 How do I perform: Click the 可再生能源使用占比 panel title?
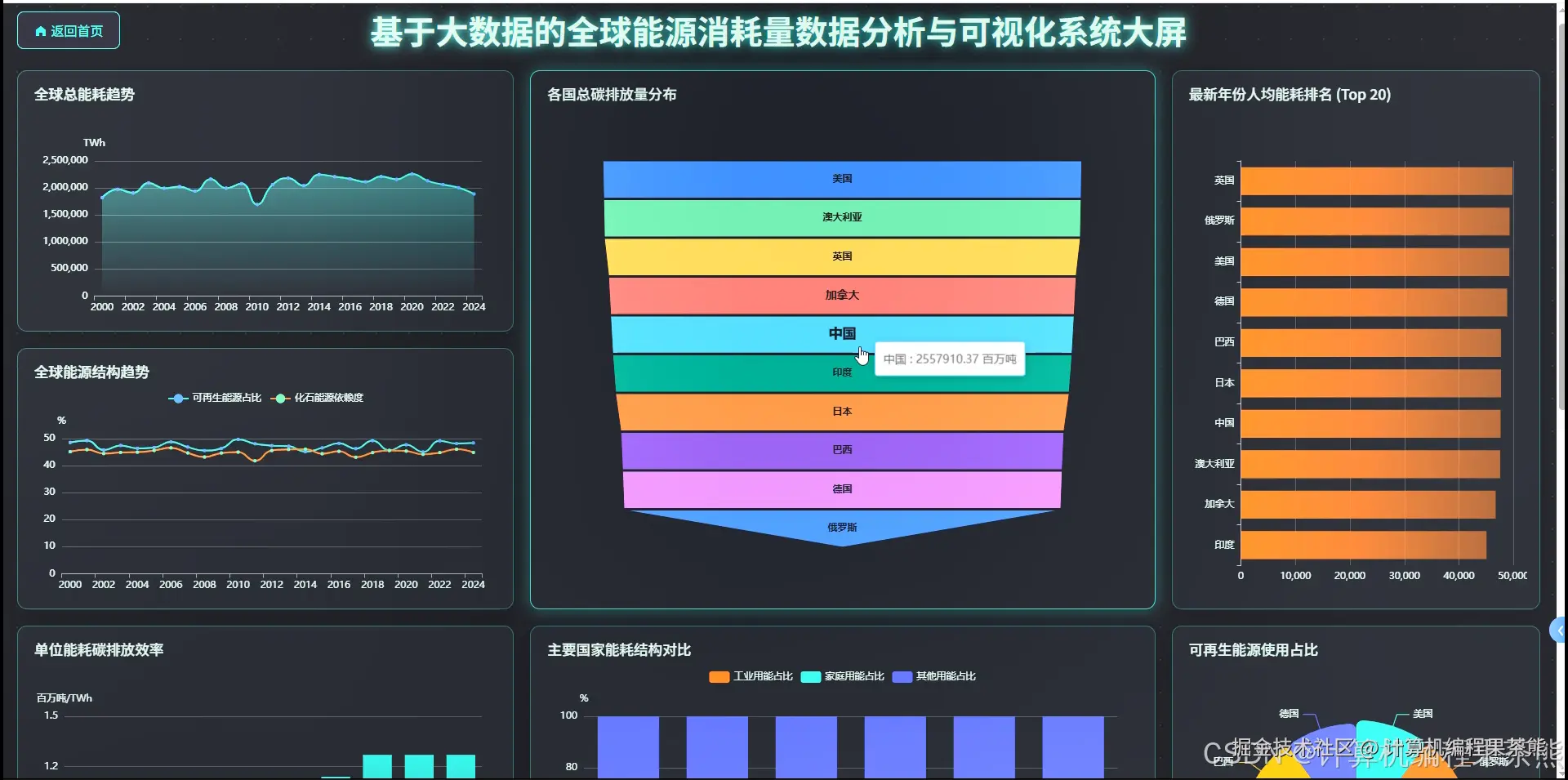coord(1254,650)
